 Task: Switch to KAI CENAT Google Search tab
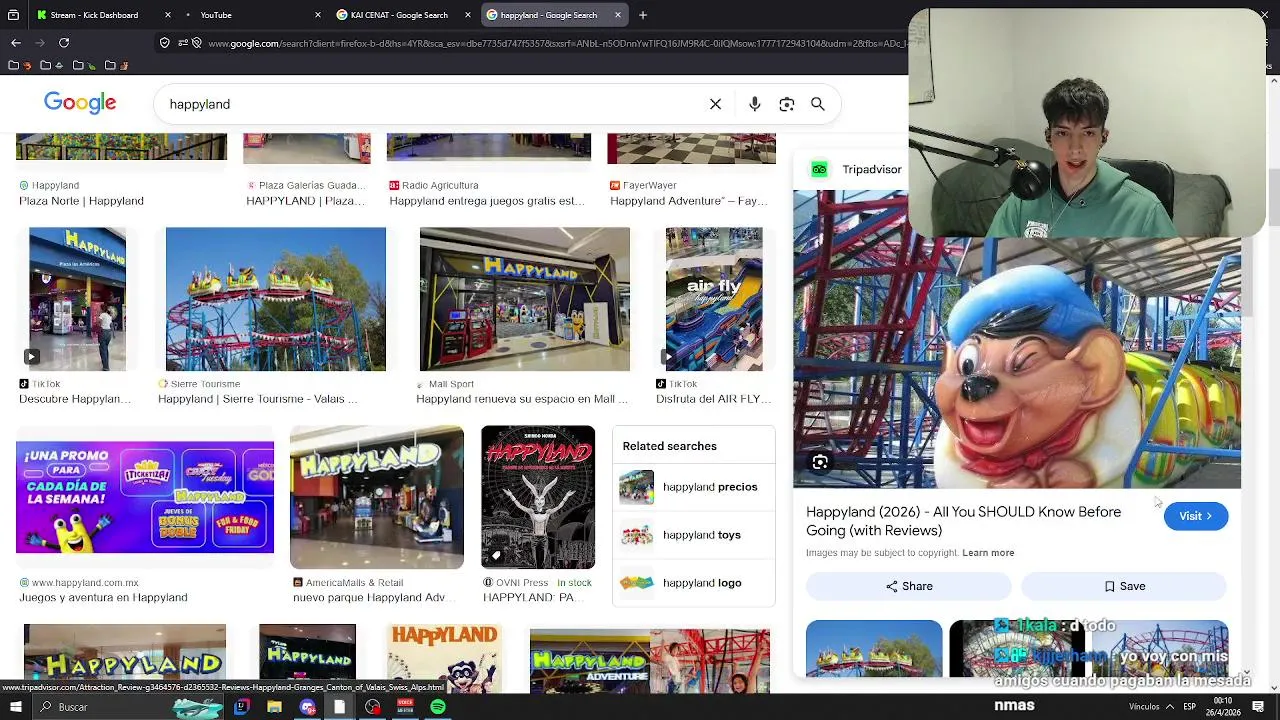pyautogui.click(x=405, y=15)
